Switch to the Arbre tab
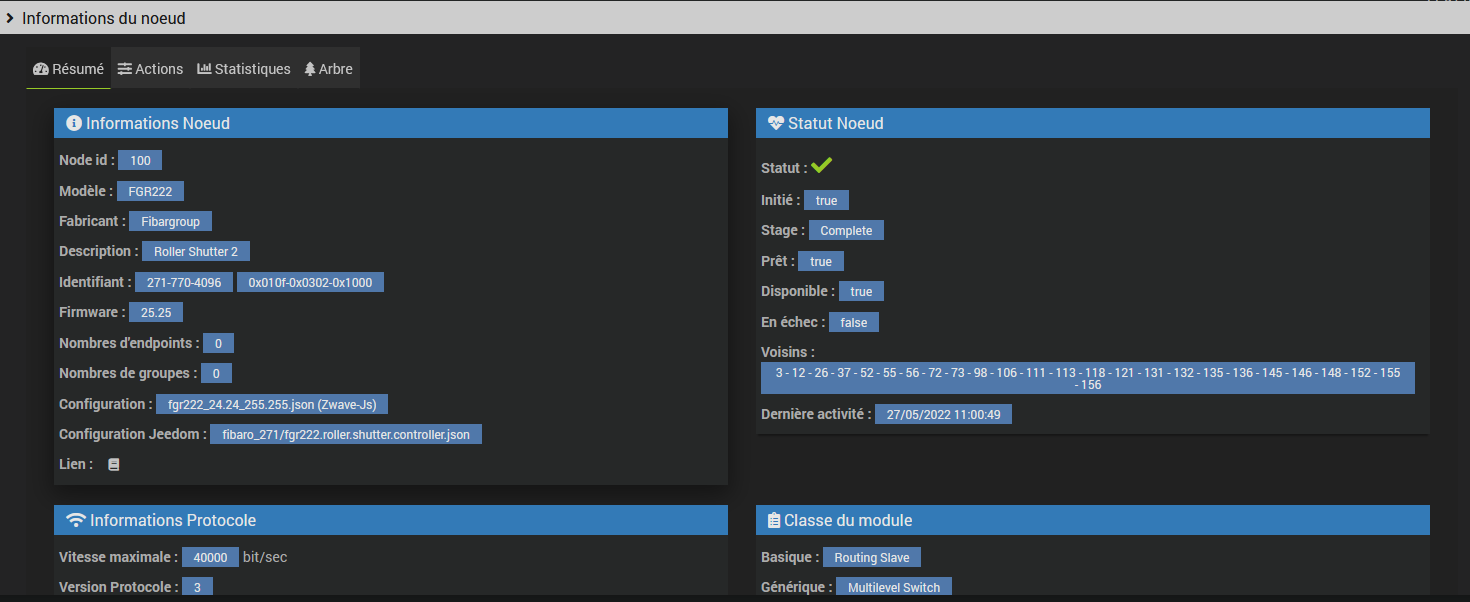 coord(328,69)
